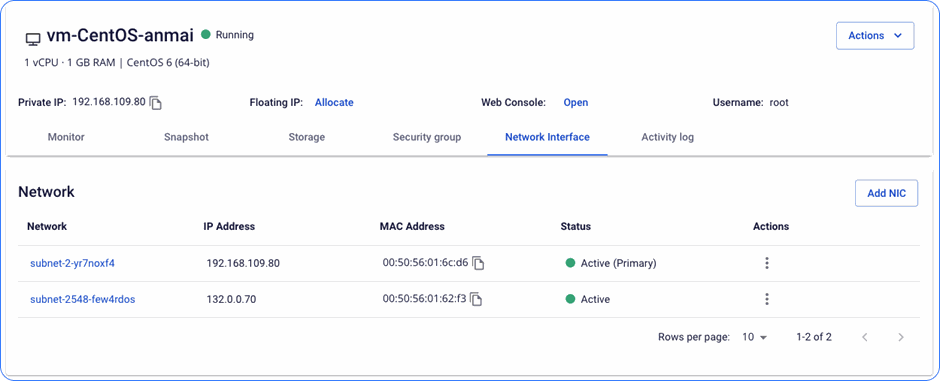Switch to the Monitor tab
The image size is (940, 381).
point(66,137)
